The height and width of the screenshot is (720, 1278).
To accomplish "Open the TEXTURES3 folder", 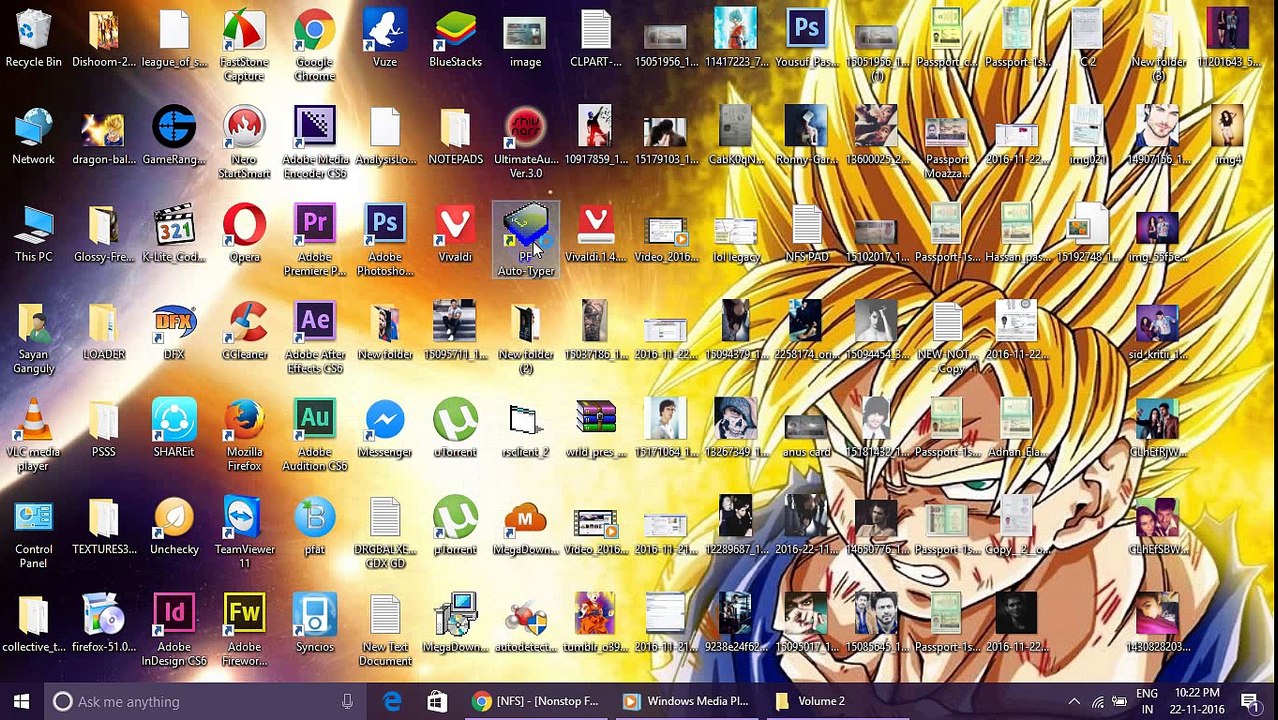I will 103,527.
